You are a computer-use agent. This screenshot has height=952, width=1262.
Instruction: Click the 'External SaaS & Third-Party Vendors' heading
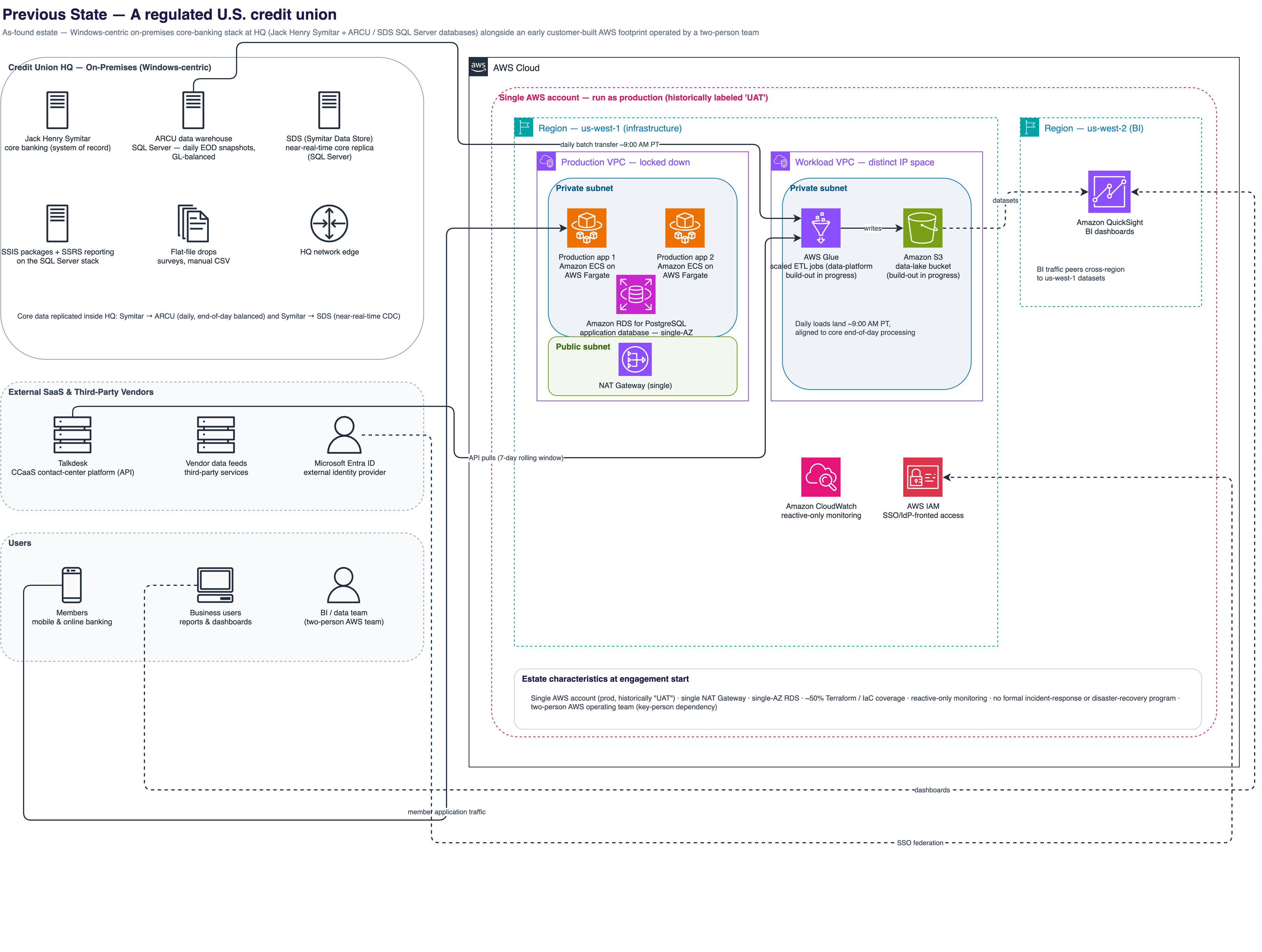[81, 392]
